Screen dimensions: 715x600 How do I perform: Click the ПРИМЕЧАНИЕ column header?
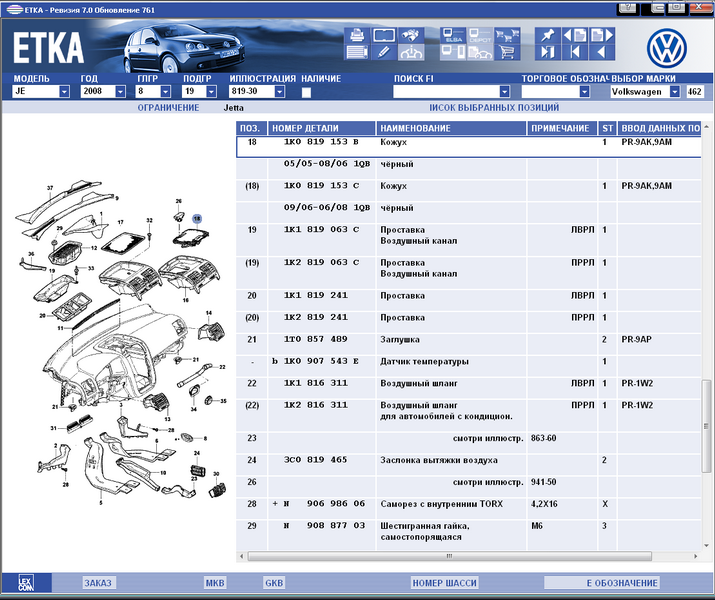pyautogui.click(x=562, y=128)
